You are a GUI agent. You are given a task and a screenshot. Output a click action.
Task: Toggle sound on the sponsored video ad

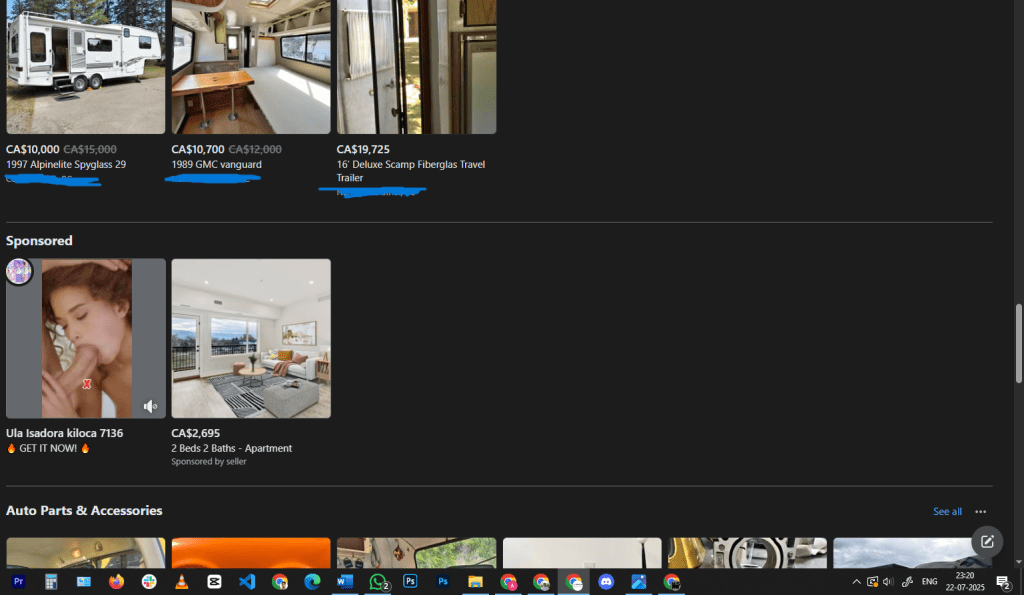tap(150, 406)
